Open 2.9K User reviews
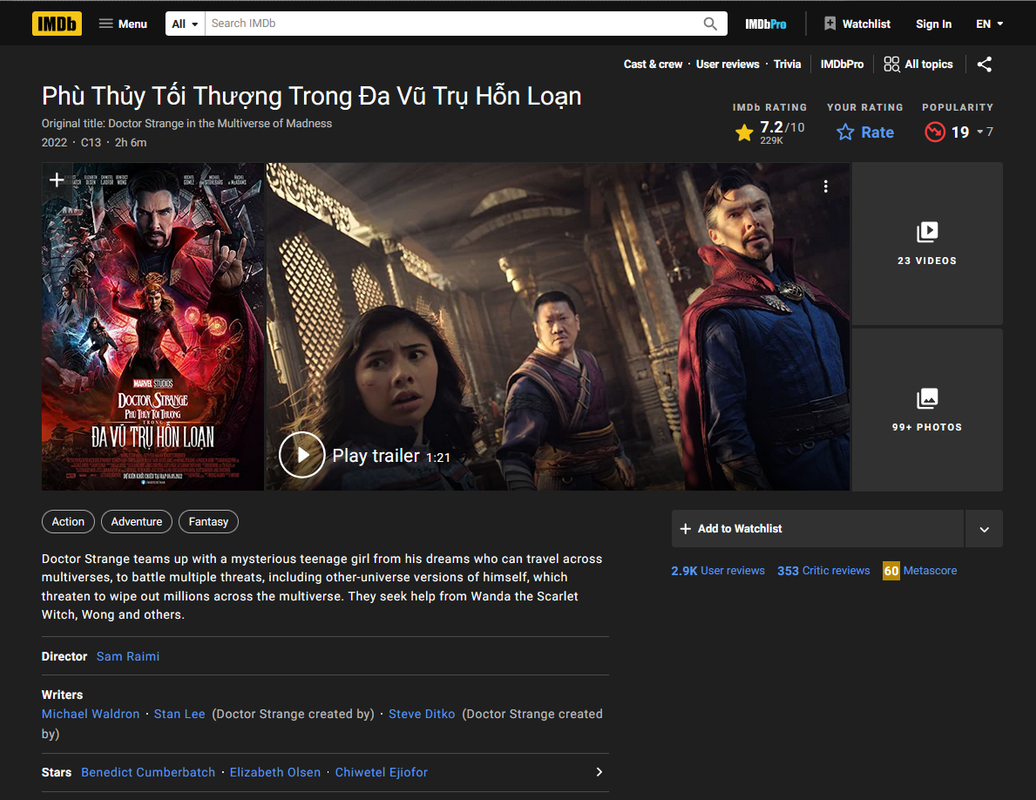 (718, 570)
